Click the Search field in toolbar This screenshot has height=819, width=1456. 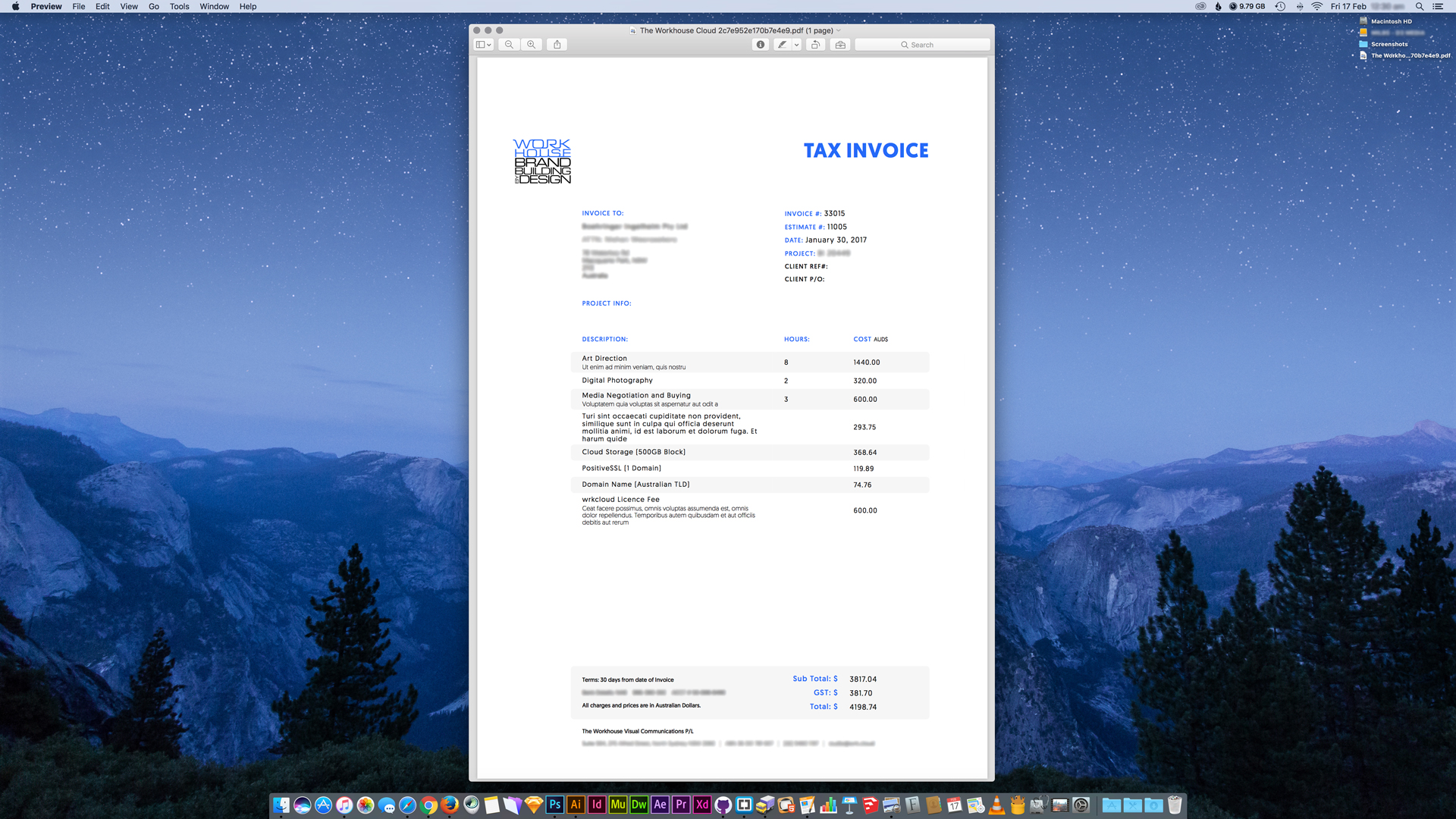click(x=922, y=45)
